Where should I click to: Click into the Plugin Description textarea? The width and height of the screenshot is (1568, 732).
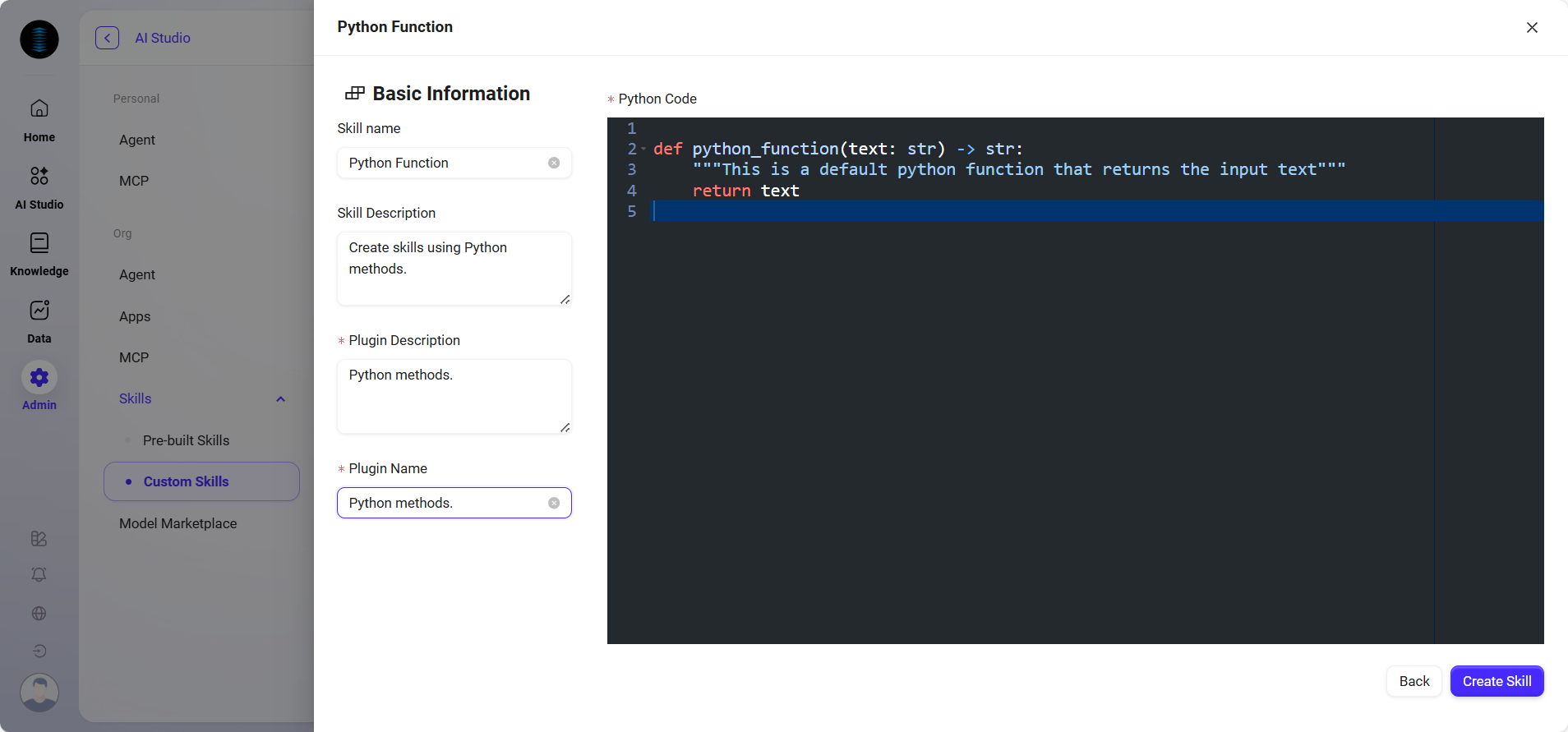pos(454,396)
